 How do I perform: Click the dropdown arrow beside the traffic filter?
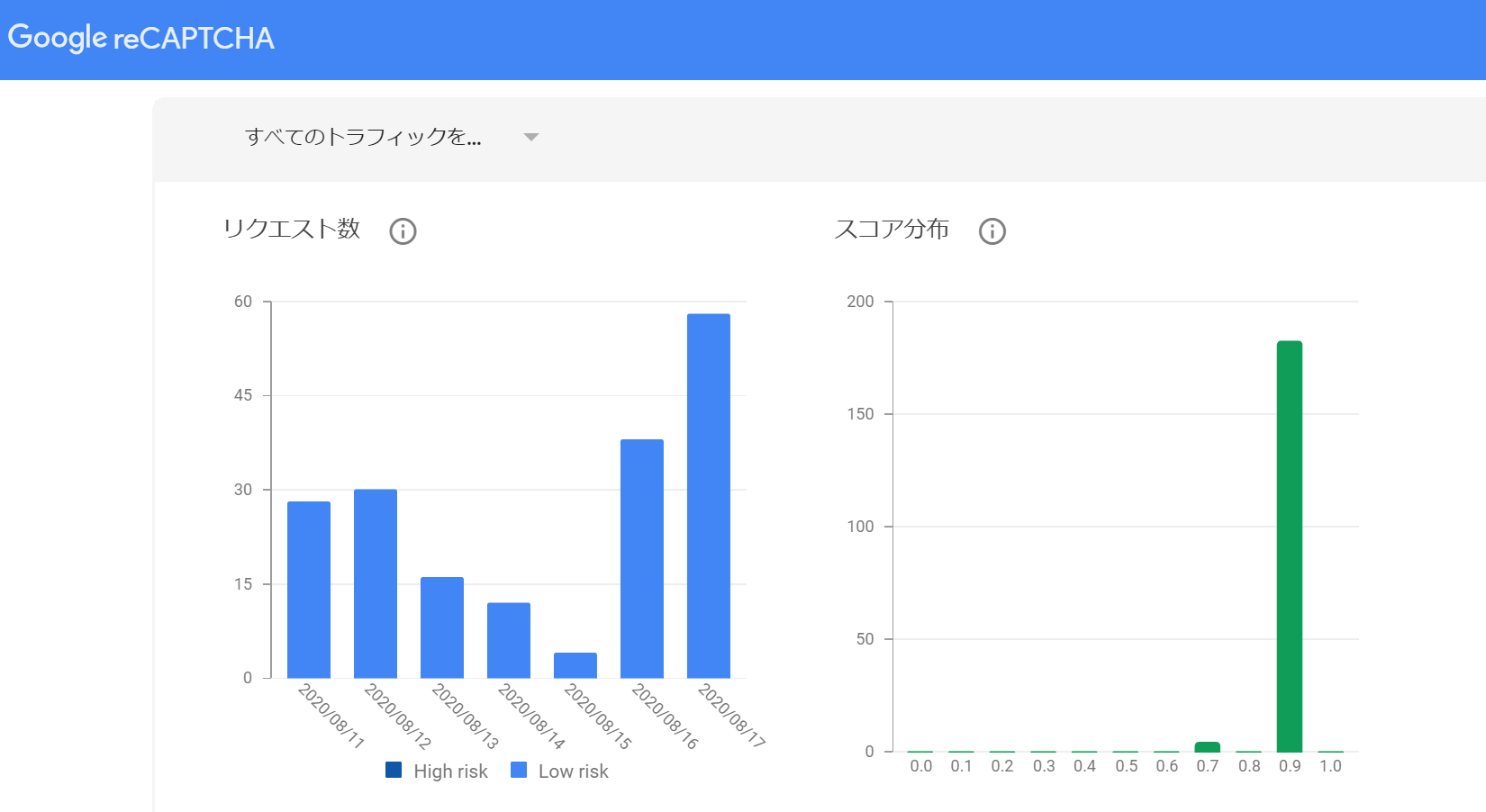pos(531,138)
